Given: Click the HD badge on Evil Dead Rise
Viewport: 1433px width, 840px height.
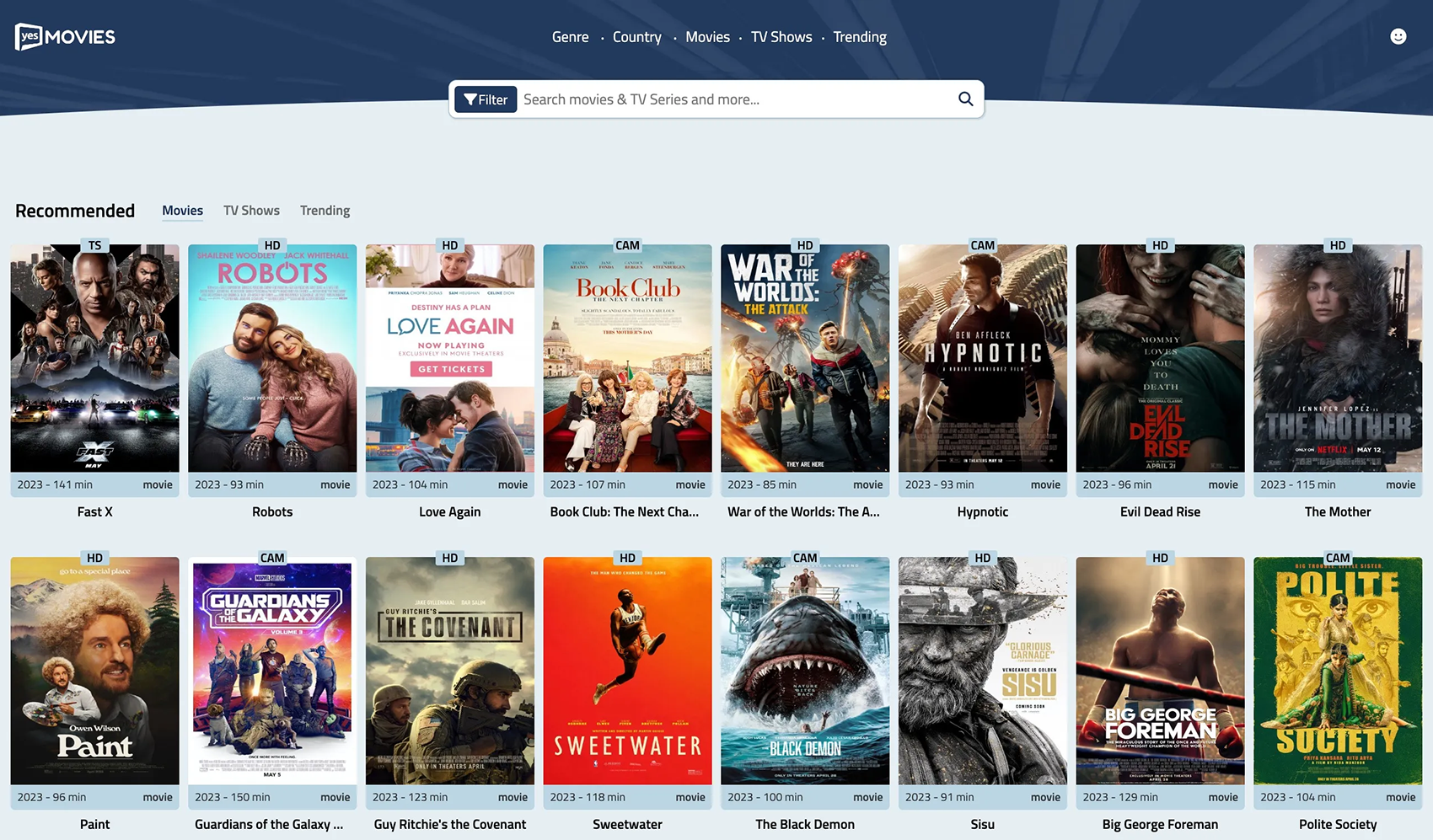Looking at the screenshot, I should point(1160,245).
